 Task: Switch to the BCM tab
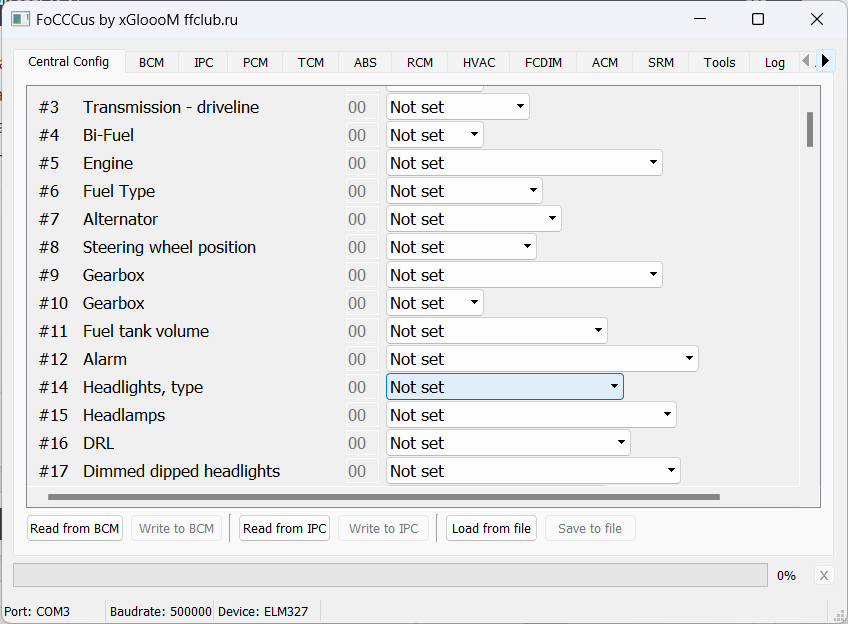(x=151, y=62)
